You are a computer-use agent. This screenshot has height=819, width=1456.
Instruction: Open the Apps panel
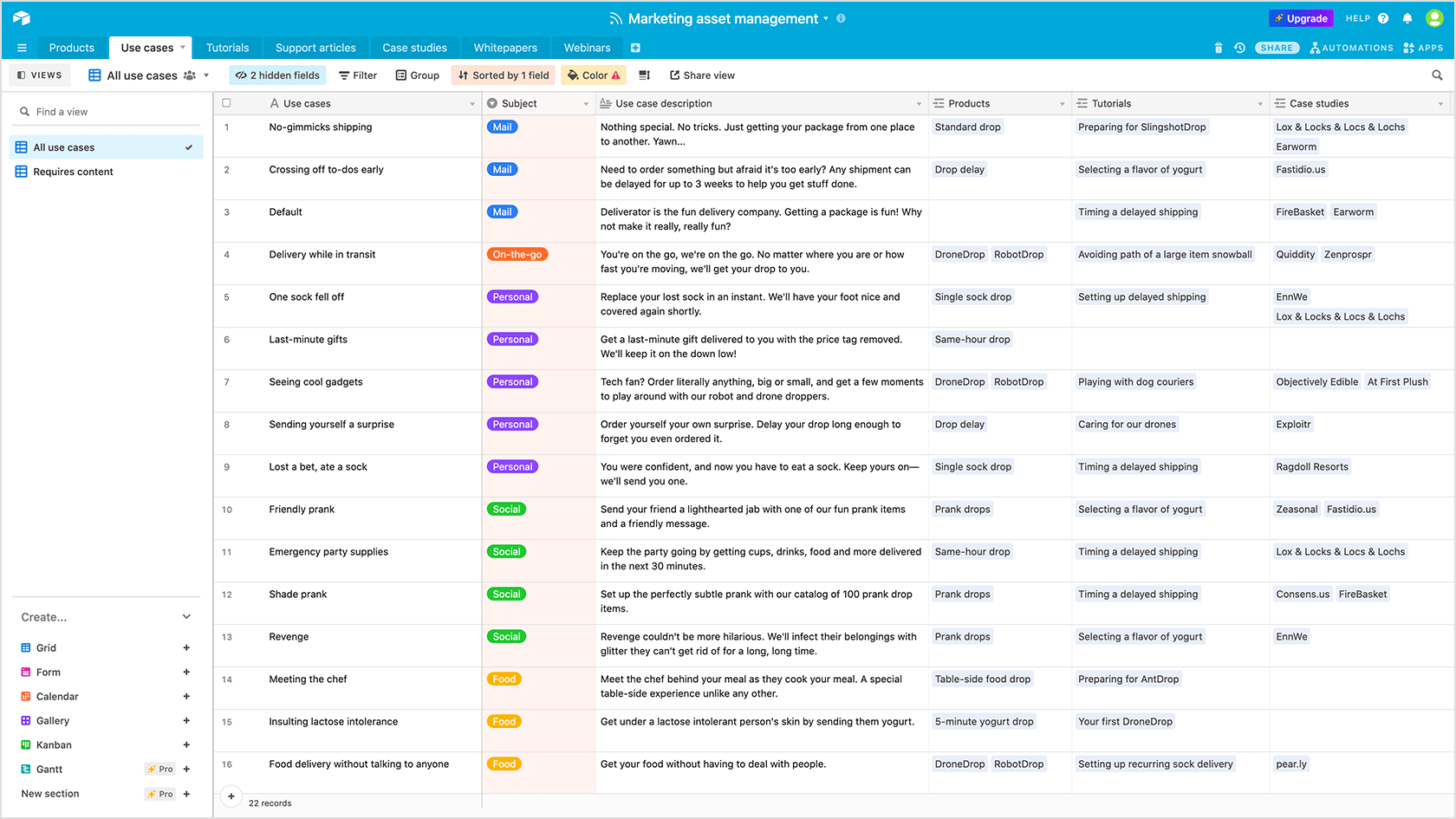click(x=1423, y=48)
